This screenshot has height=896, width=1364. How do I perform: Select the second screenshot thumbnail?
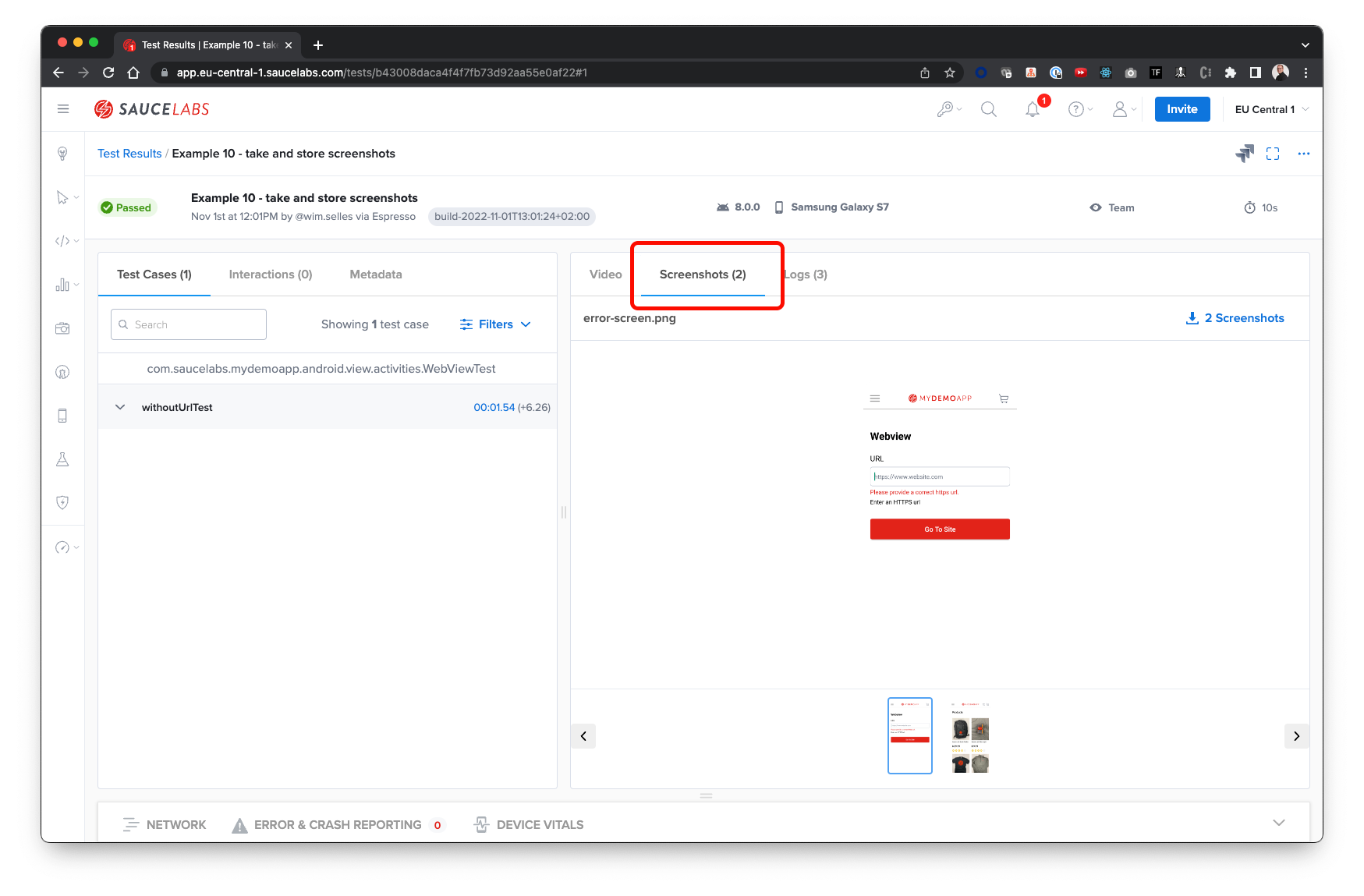[969, 735]
